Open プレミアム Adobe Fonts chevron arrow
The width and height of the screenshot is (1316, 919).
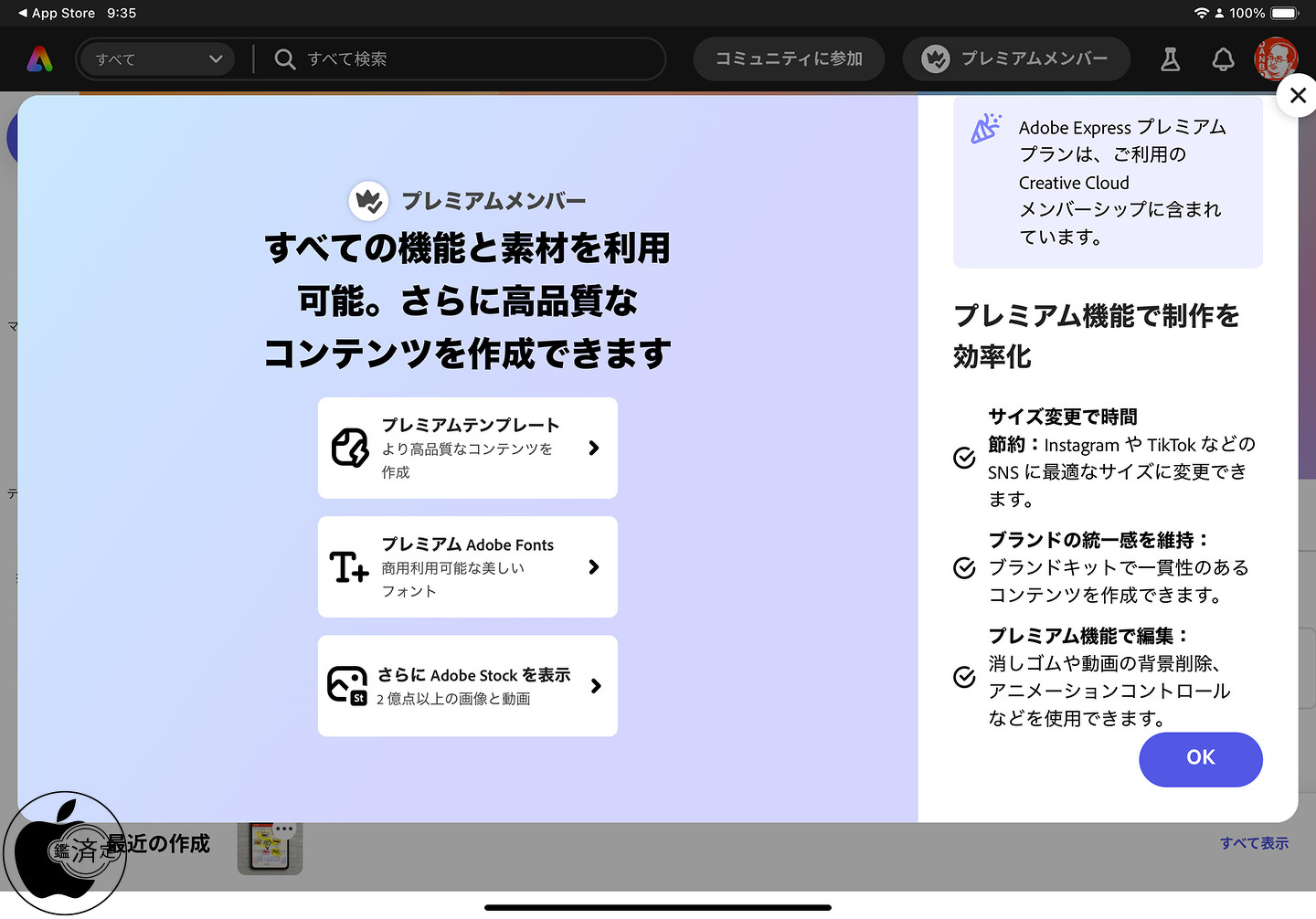(594, 567)
